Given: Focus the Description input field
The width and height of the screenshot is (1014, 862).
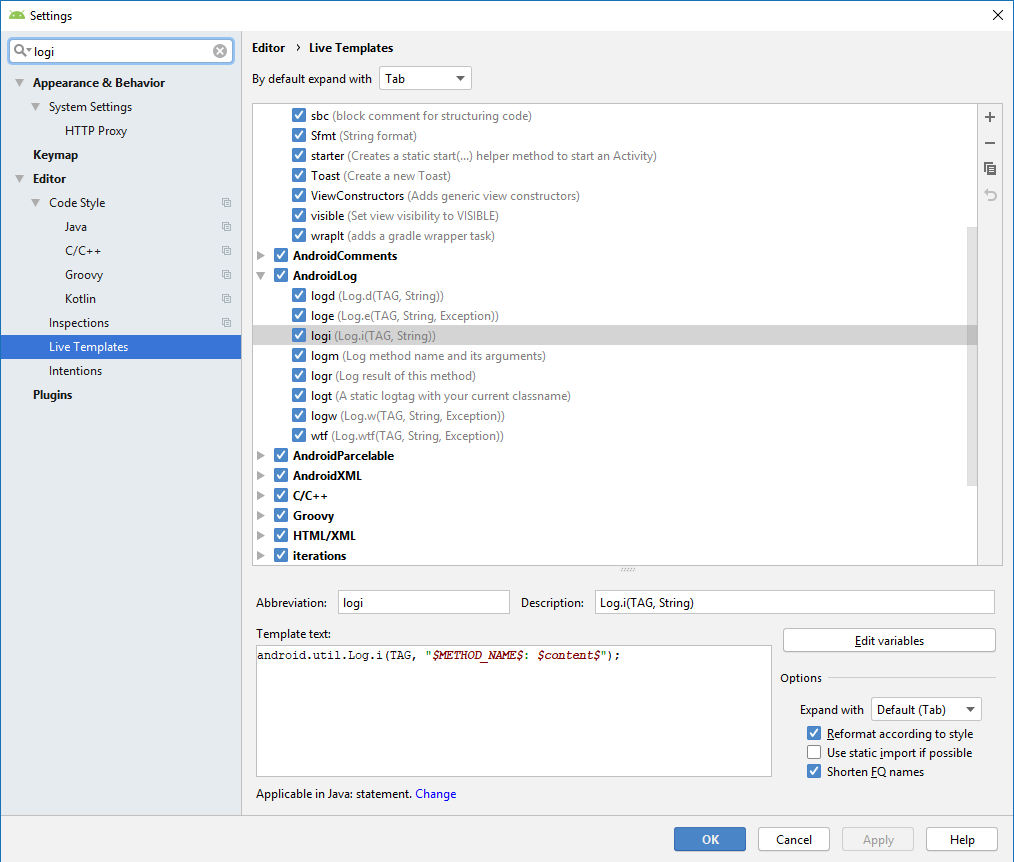Looking at the screenshot, I should pos(794,602).
